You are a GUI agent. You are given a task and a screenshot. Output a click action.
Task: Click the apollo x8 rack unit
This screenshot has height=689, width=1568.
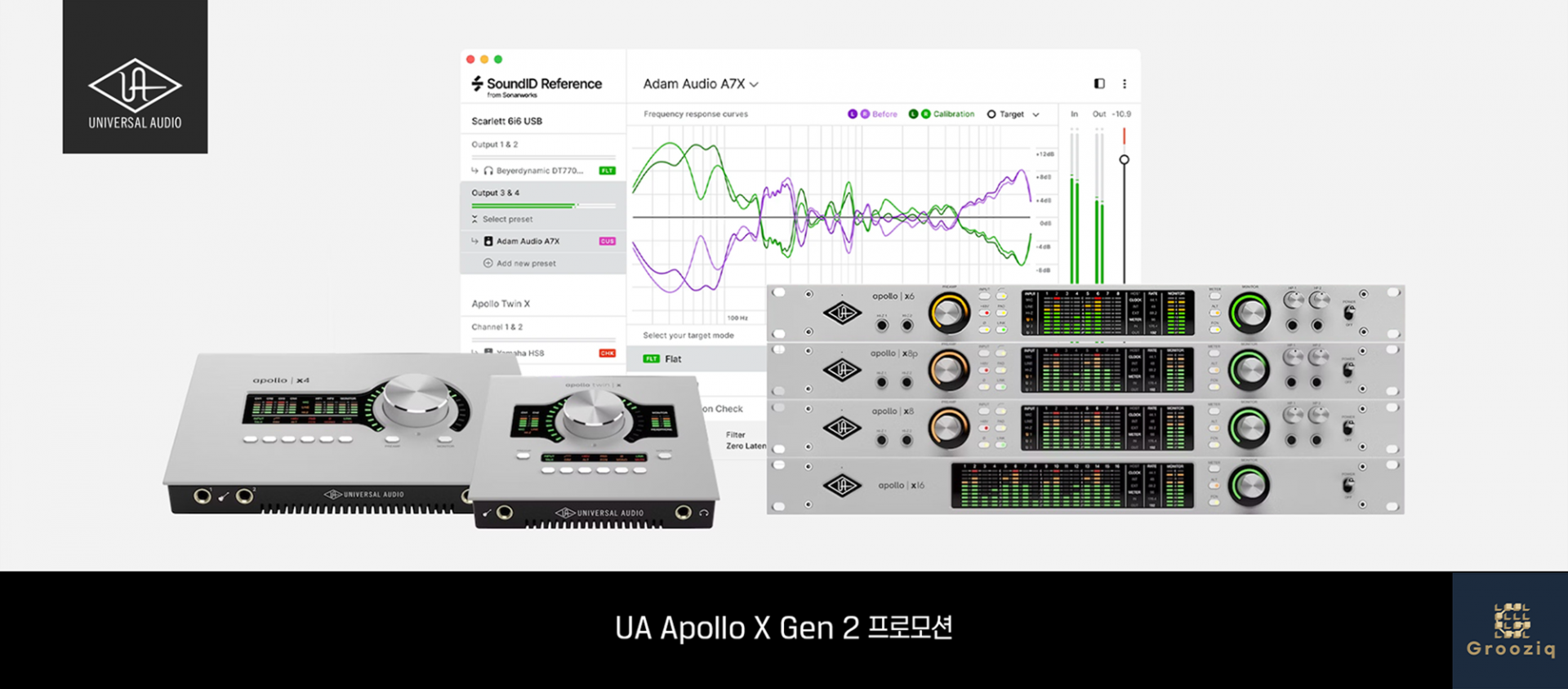[1085, 427]
